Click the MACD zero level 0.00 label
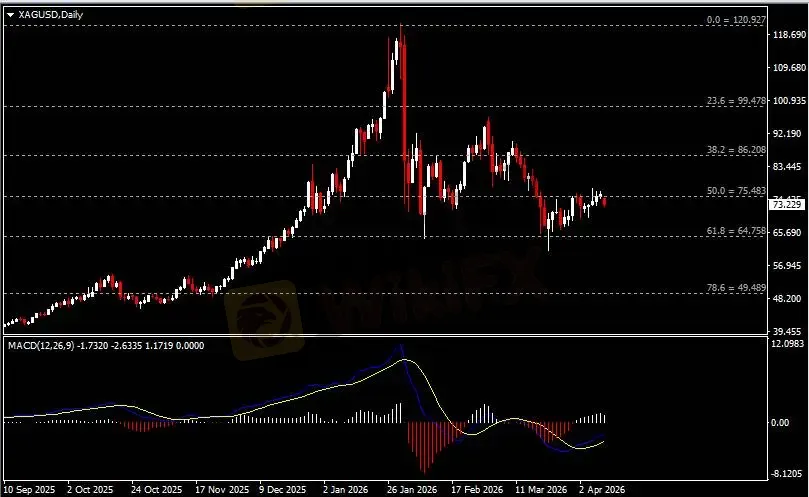 click(780, 423)
